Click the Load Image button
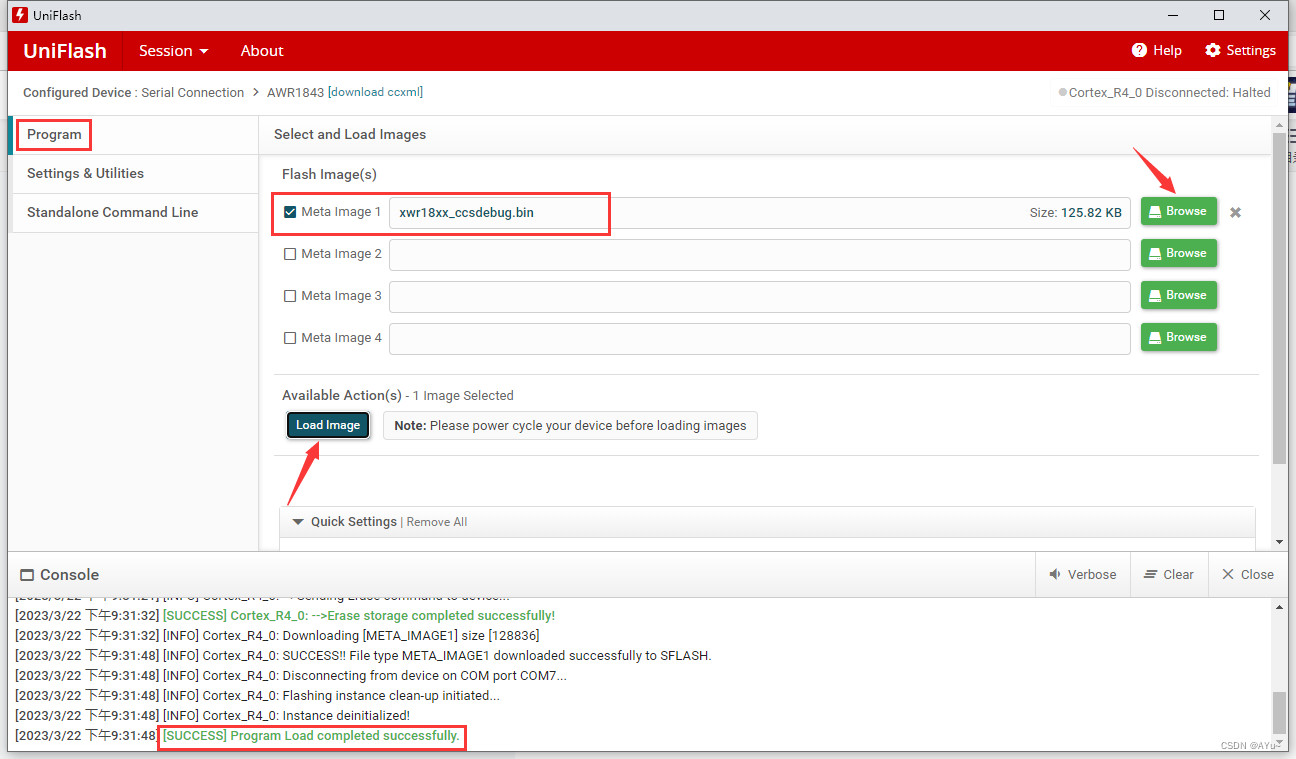1296x759 pixels. click(x=328, y=425)
